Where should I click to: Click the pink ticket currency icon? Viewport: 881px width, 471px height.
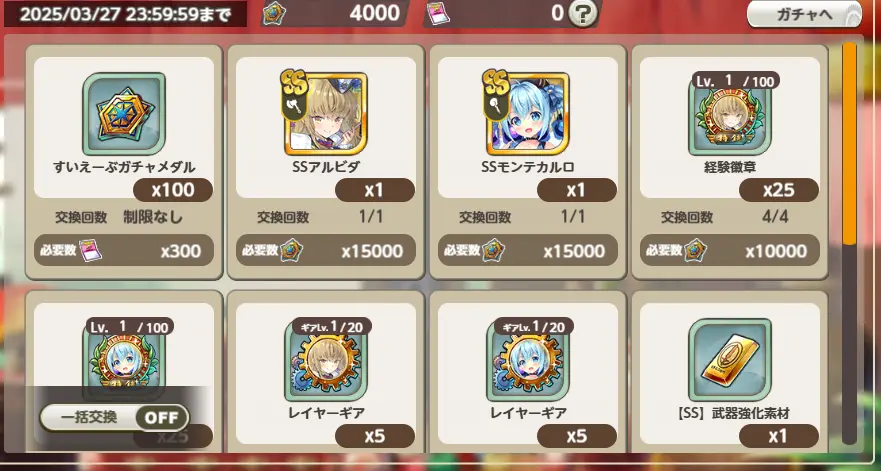[438, 14]
